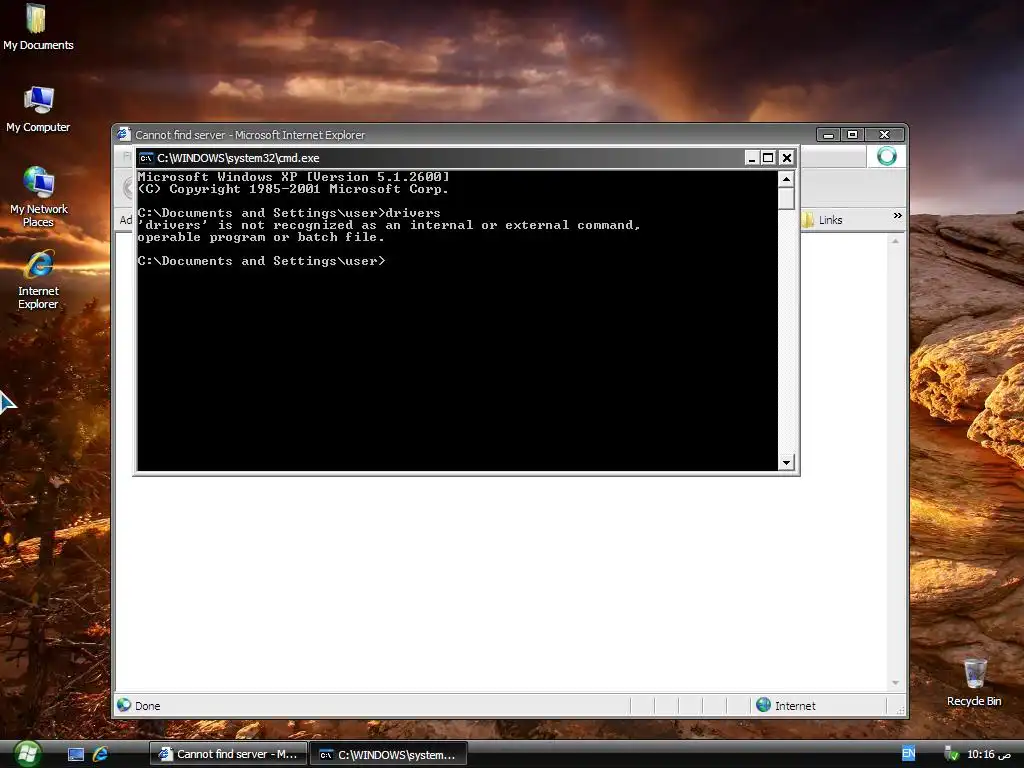Click the '(C) Copyright 1985-2001 Microsoft Corp.' line

coord(293,189)
